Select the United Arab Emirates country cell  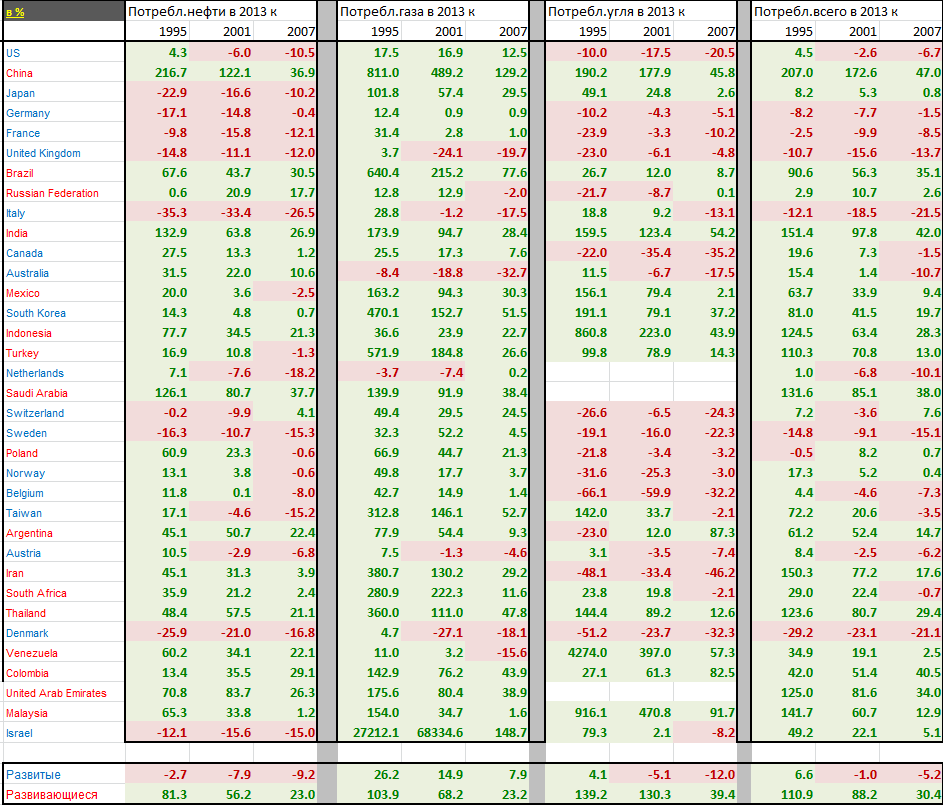tap(56, 693)
